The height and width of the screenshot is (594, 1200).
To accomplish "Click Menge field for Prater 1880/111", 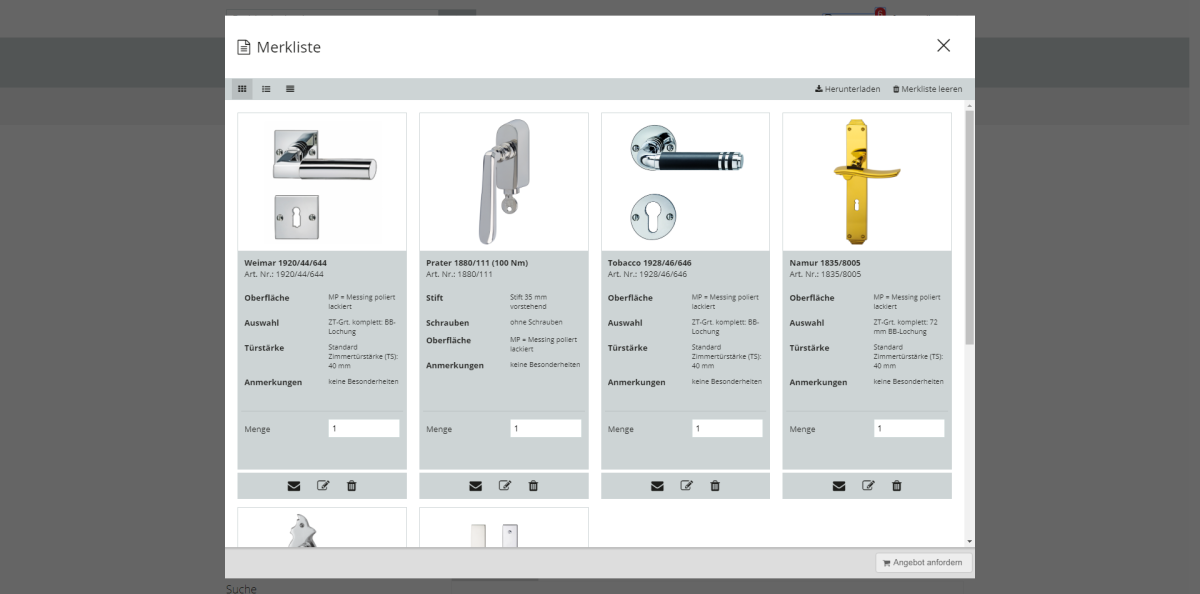I will click(x=546, y=428).
